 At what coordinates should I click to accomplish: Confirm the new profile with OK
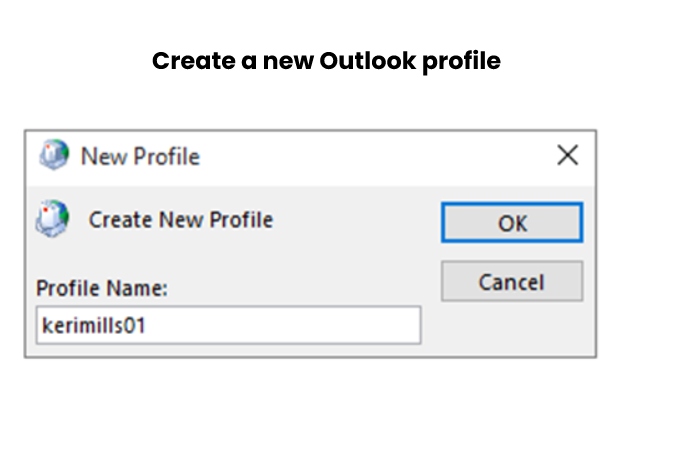[512, 222]
